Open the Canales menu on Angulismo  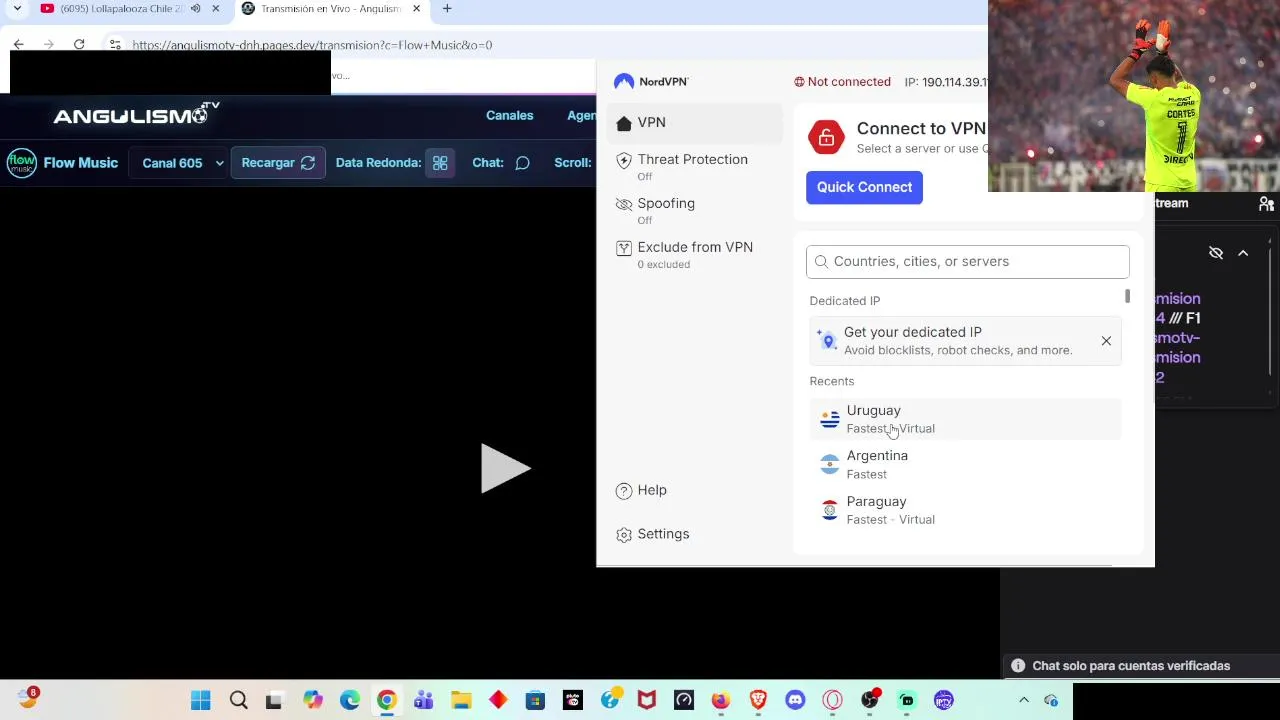coord(510,115)
